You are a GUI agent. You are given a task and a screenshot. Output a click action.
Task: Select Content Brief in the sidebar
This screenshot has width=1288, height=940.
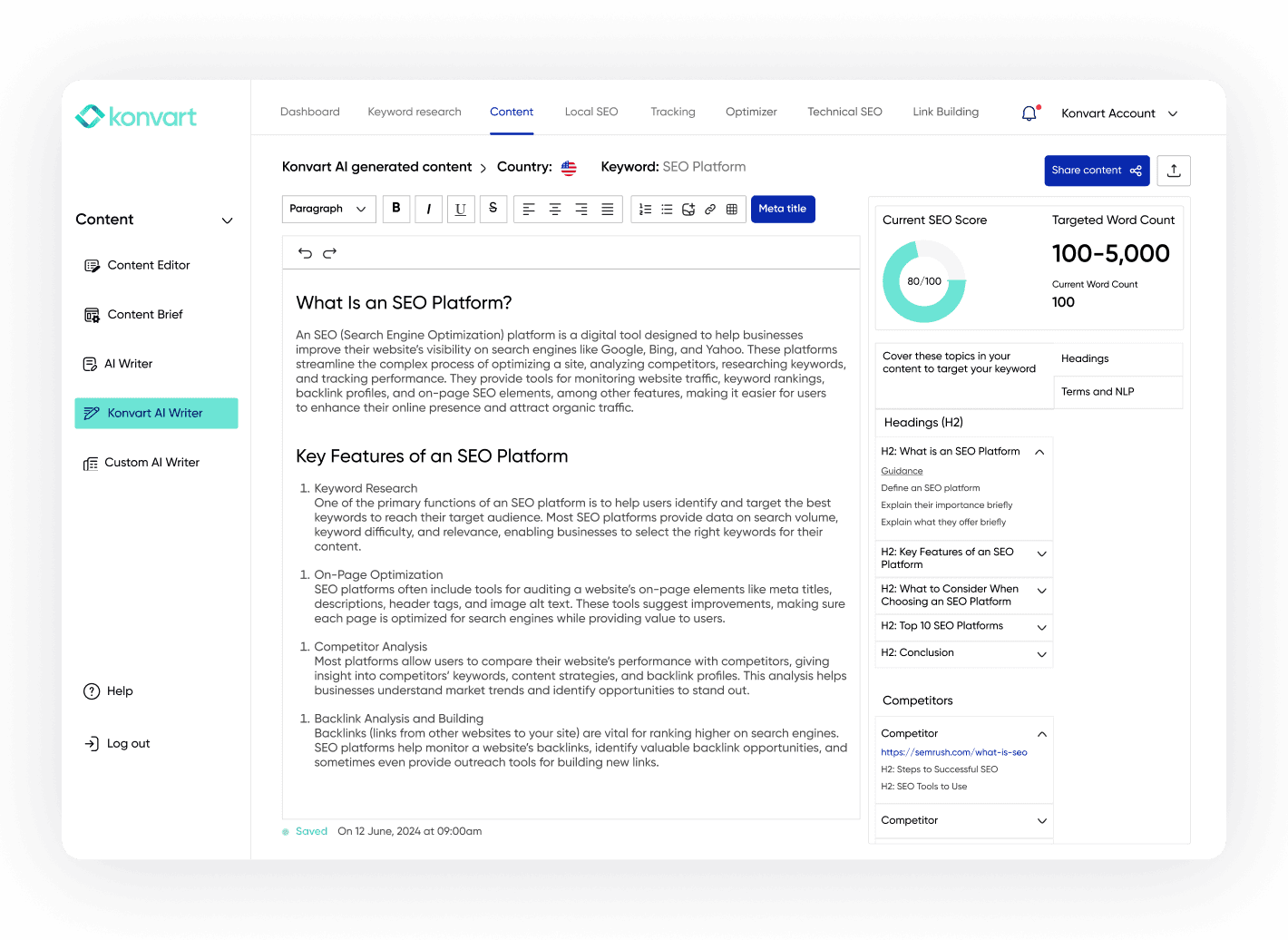pos(145,315)
